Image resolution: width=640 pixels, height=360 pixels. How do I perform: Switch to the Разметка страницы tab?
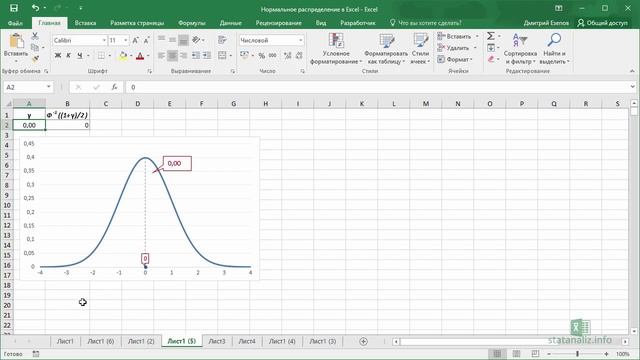tap(137, 23)
